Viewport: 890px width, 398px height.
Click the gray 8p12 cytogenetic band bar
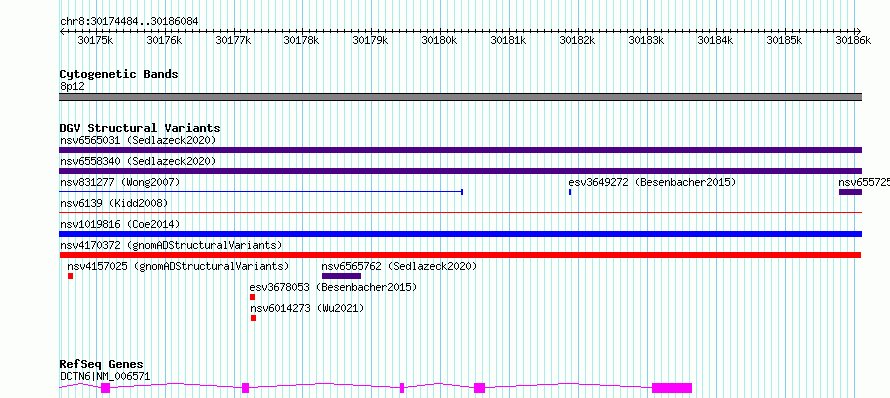click(x=460, y=97)
